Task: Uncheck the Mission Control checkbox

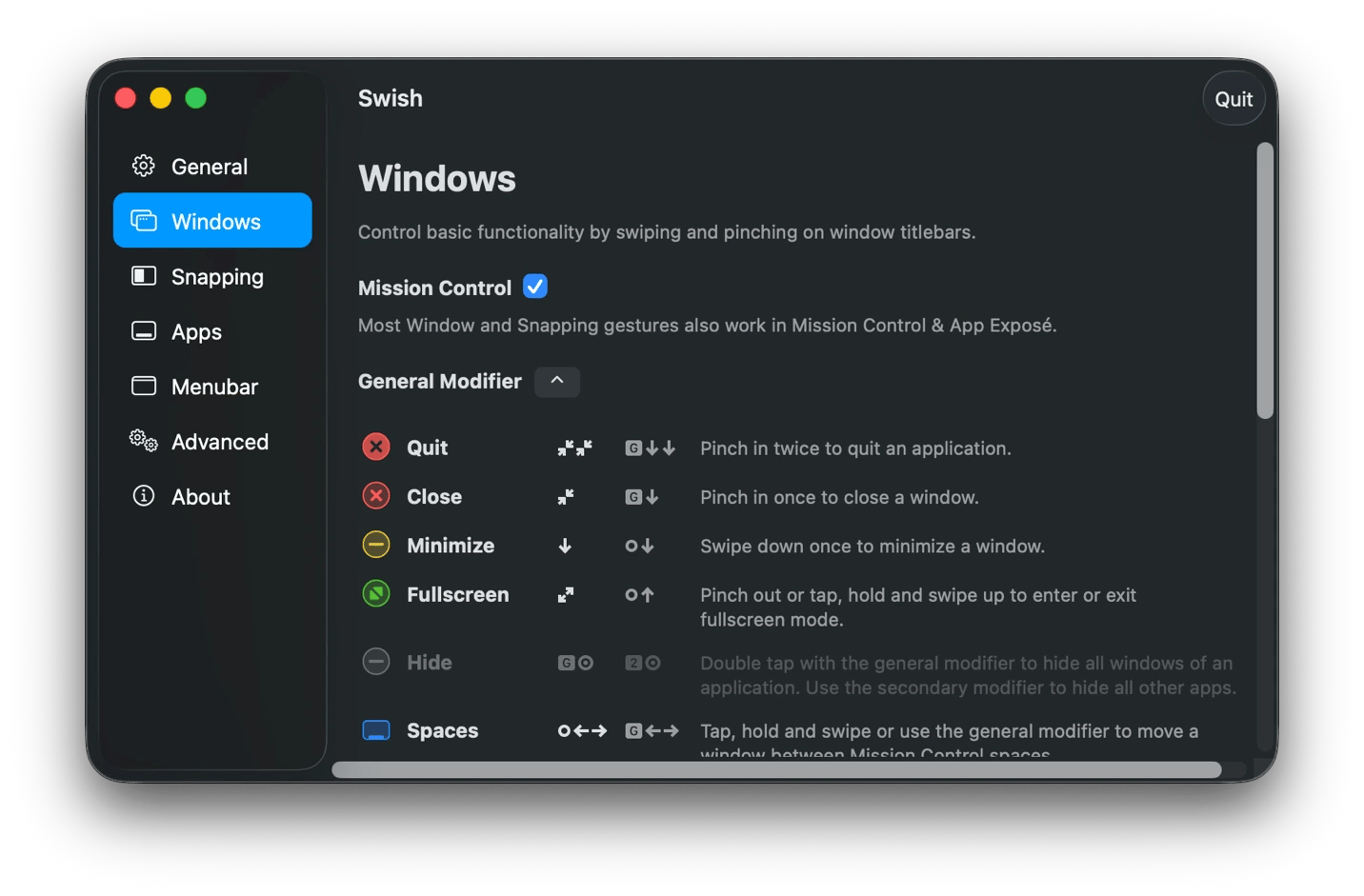Action: click(x=535, y=287)
